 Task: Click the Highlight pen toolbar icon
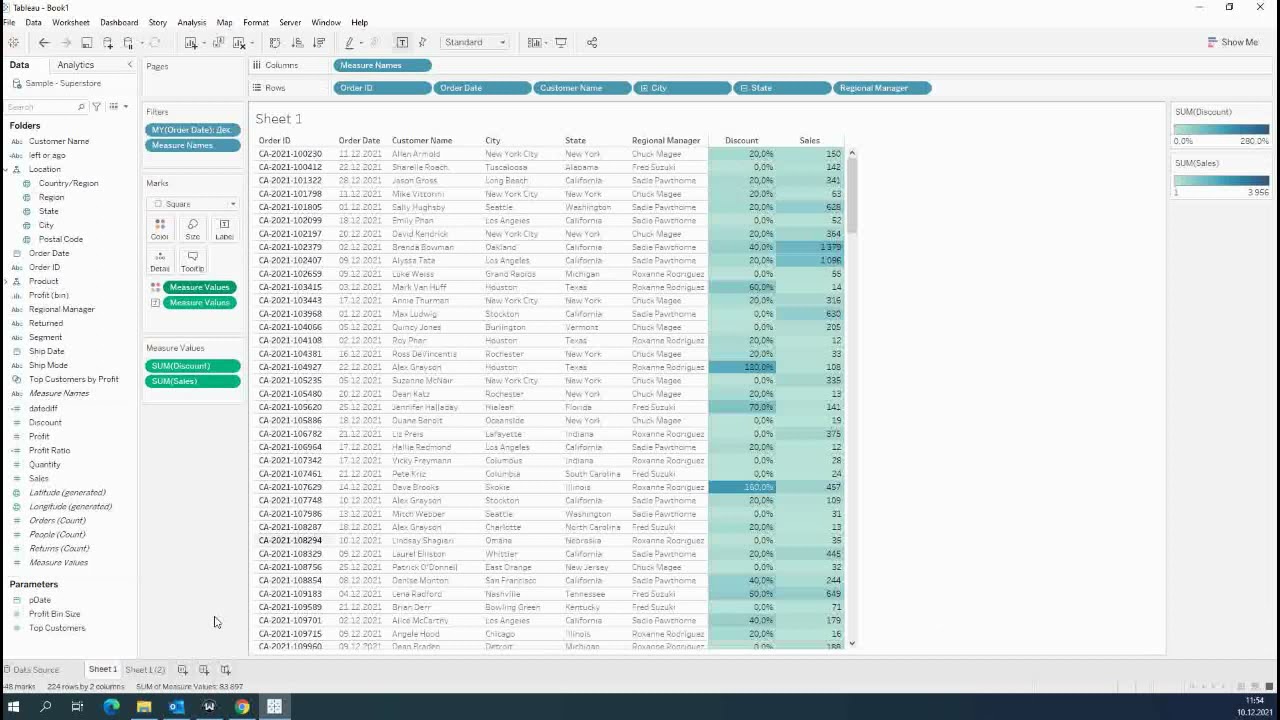pos(349,42)
